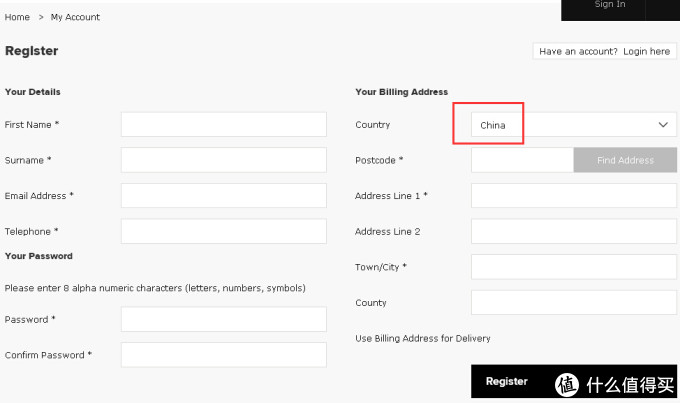Open 'Have an account? Login here' link

605,51
